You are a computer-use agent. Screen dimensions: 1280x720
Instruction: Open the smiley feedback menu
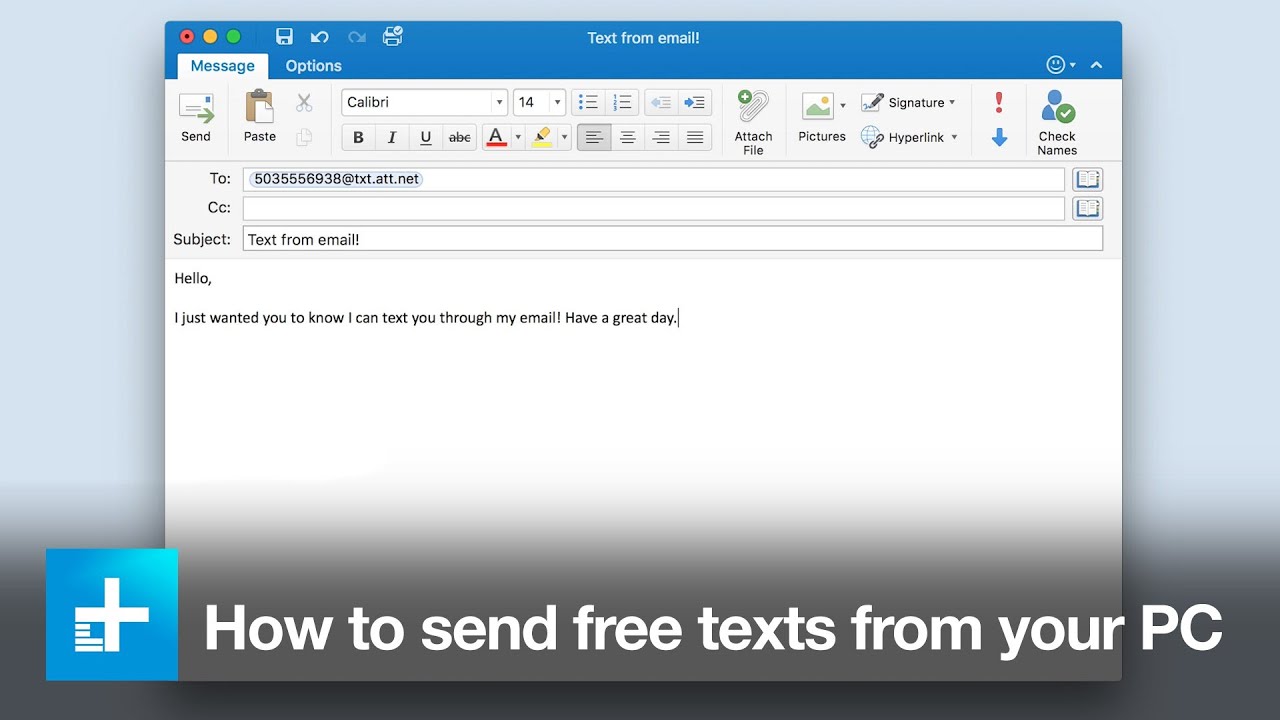pos(1060,65)
